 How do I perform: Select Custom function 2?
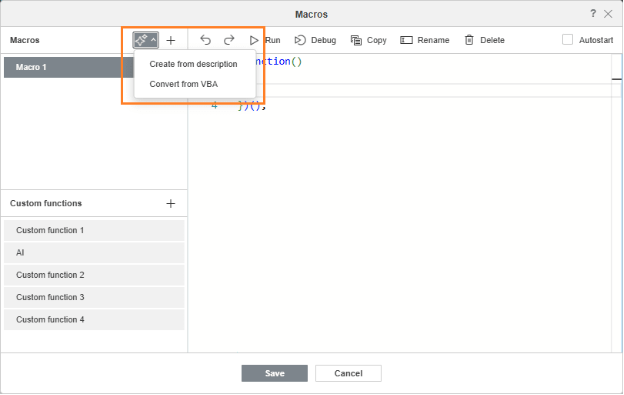(x=94, y=275)
